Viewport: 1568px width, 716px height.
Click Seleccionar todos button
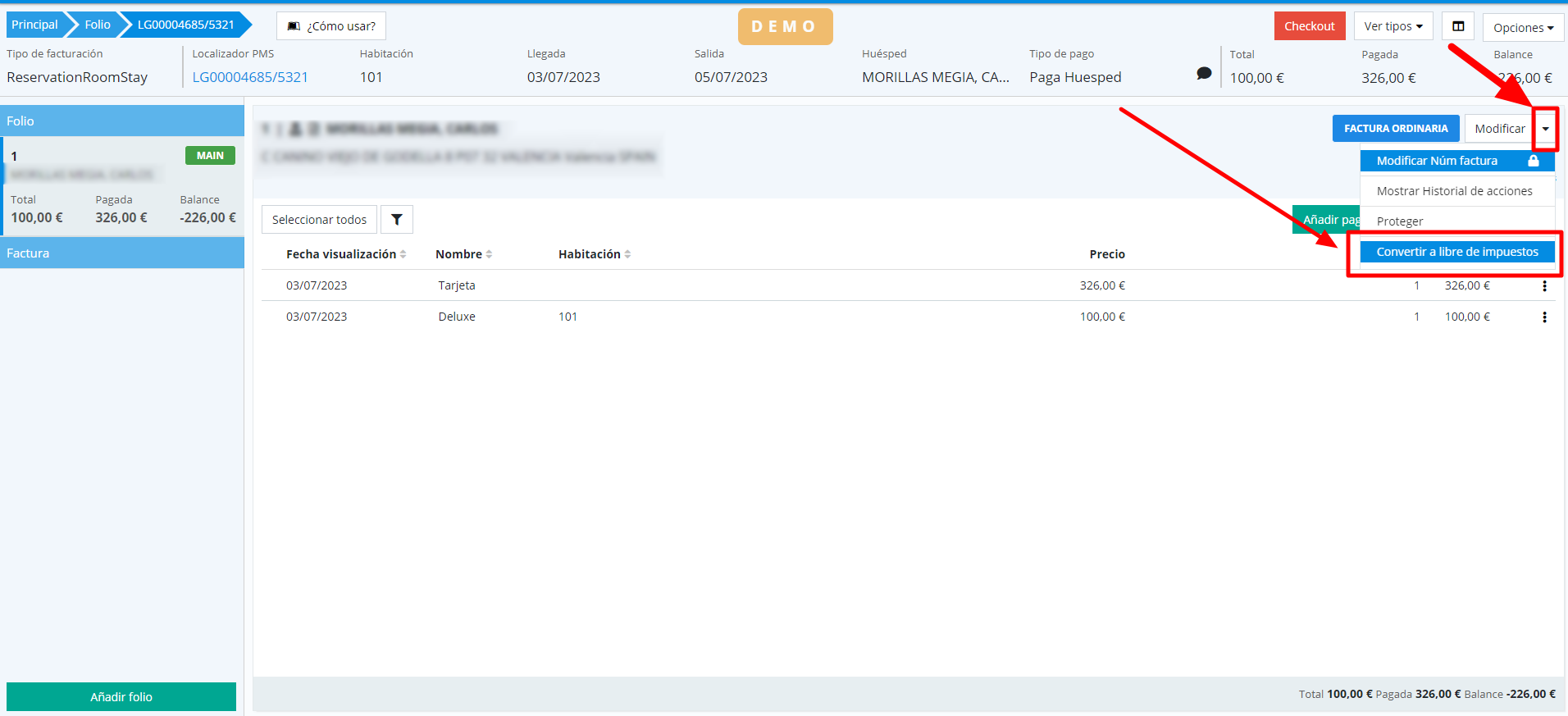coord(319,220)
